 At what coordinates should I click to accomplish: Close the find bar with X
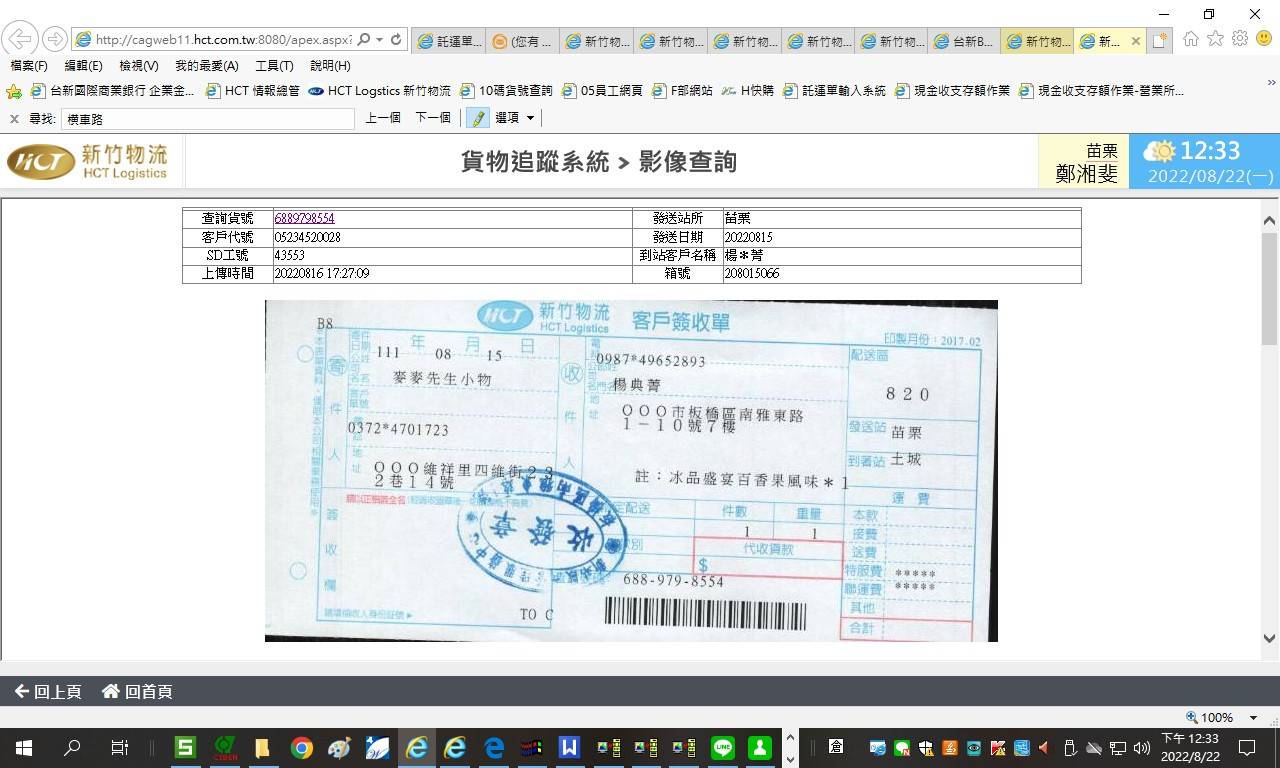[14, 118]
